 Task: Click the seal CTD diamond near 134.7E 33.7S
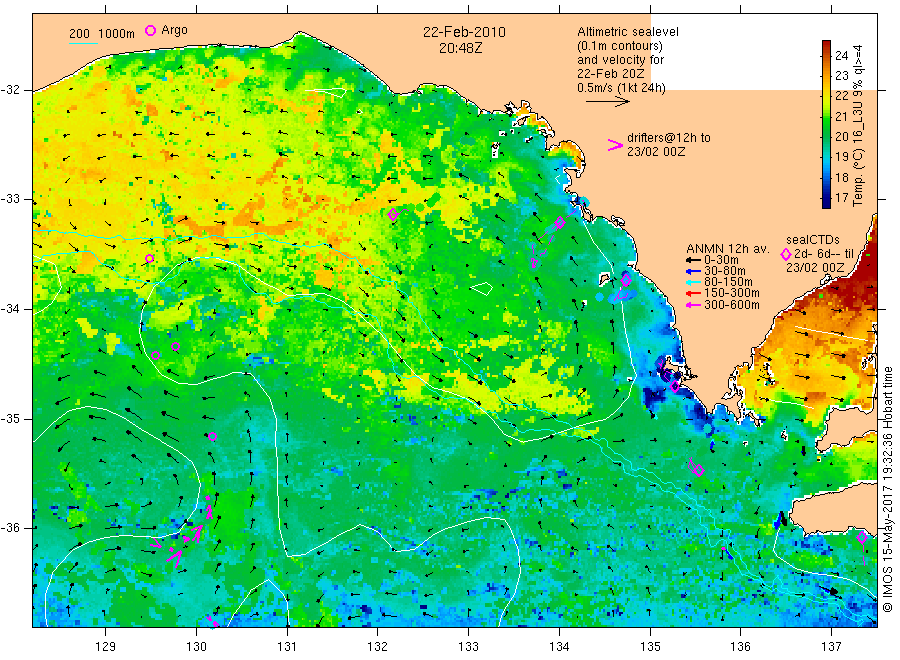pos(626,281)
